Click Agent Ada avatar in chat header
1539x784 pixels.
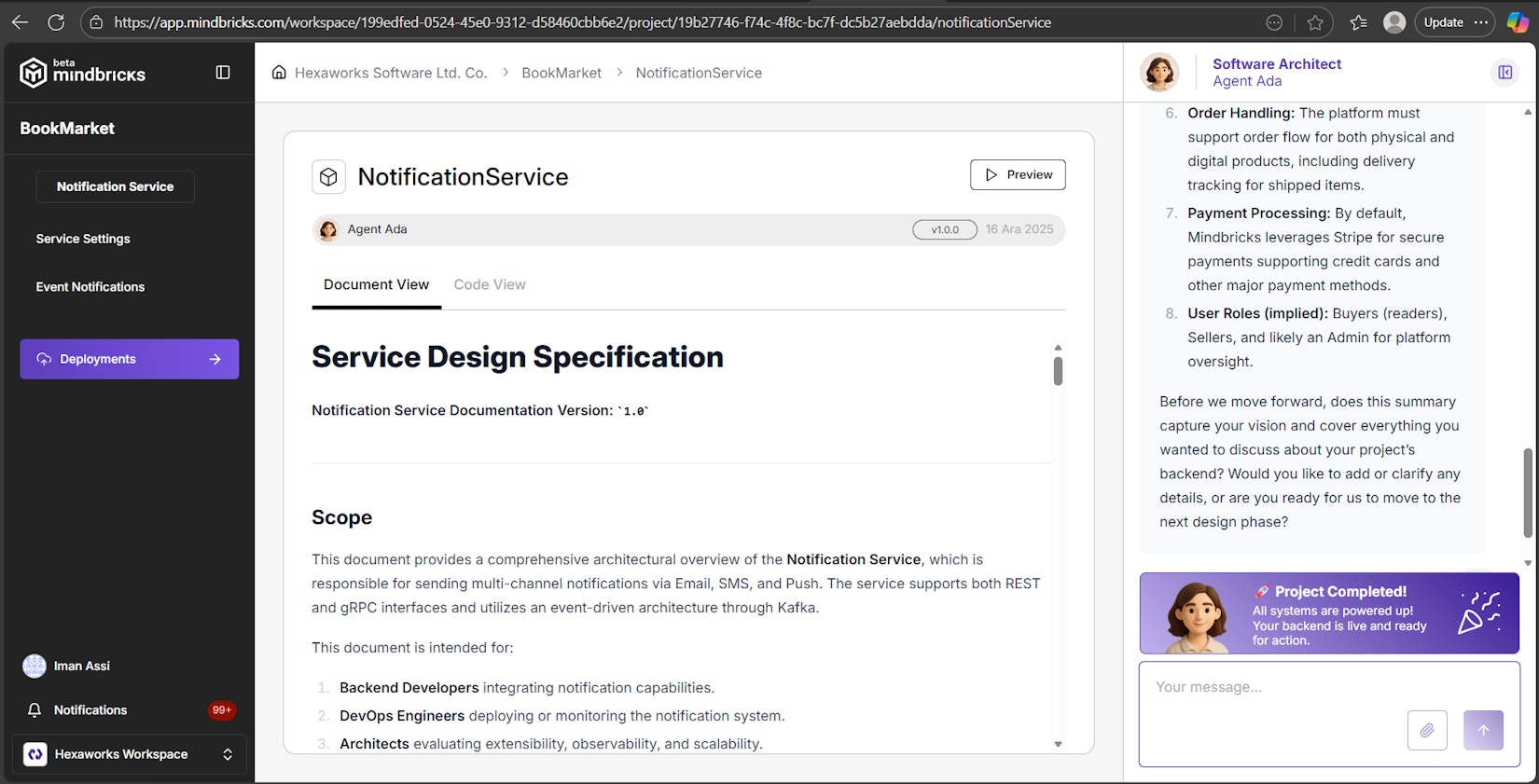(x=1159, y=73)
